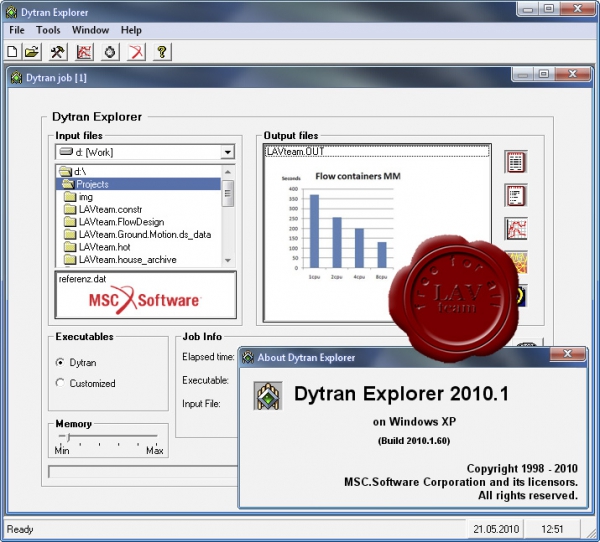Select the LAVteam.hot folder
This screenshot has height=542, width=600.
[x=138, y=247]
